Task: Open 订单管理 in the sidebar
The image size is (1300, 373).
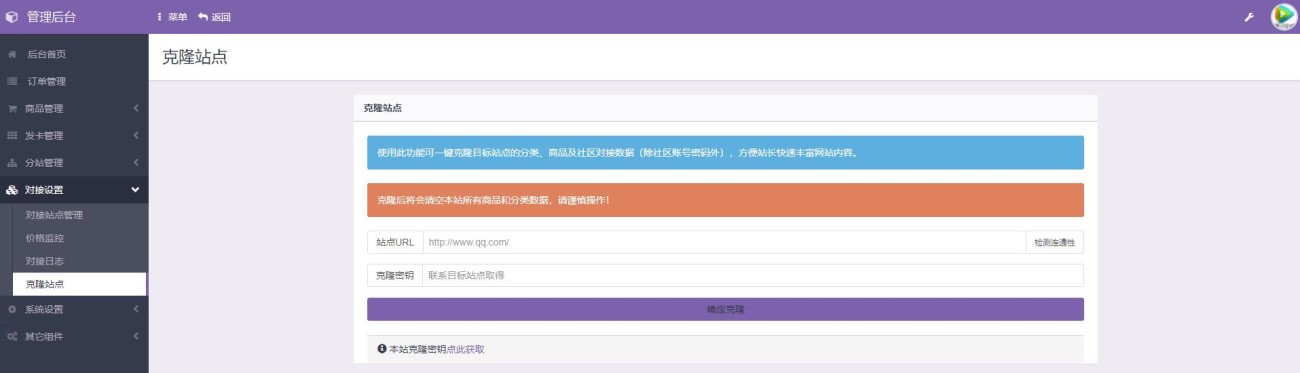Action: click(x=46, y=81)
